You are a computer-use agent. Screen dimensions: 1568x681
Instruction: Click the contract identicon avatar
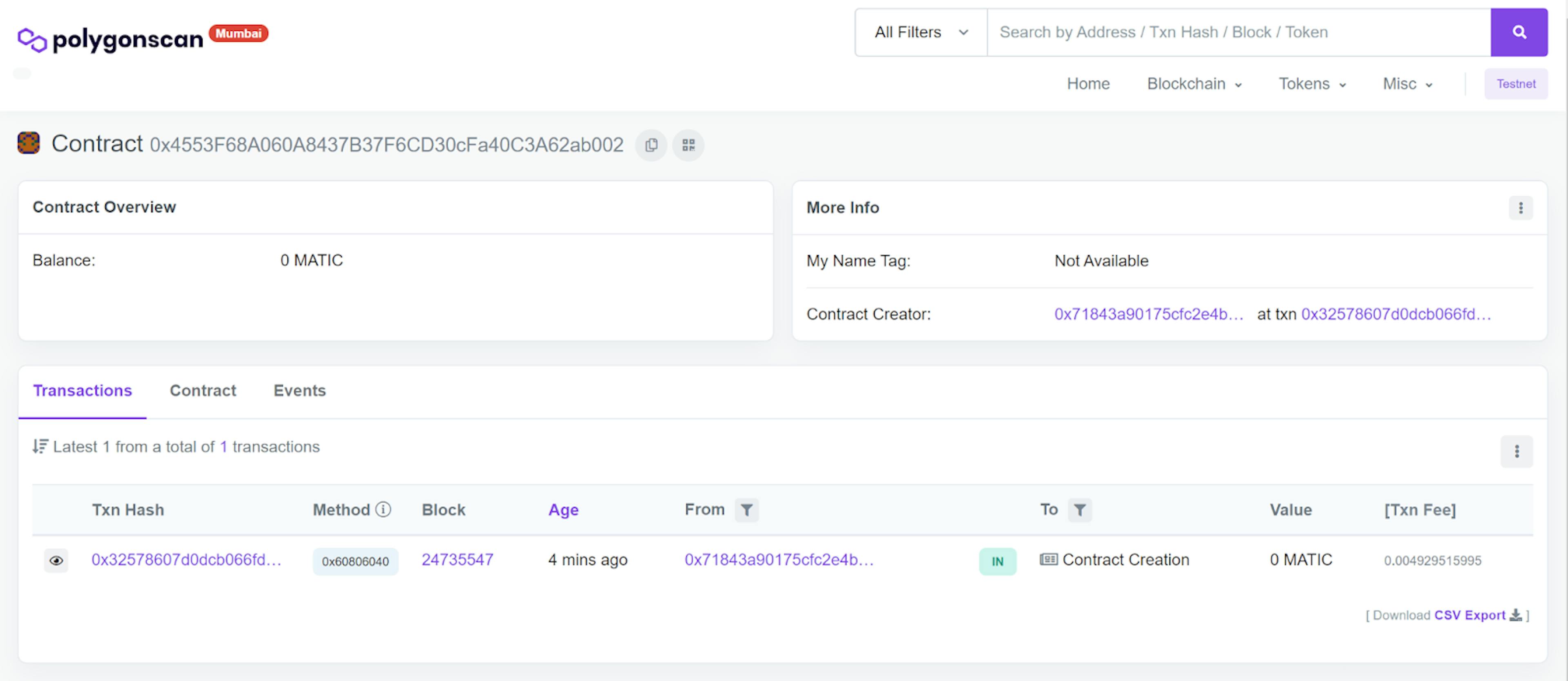pos(29,143)
